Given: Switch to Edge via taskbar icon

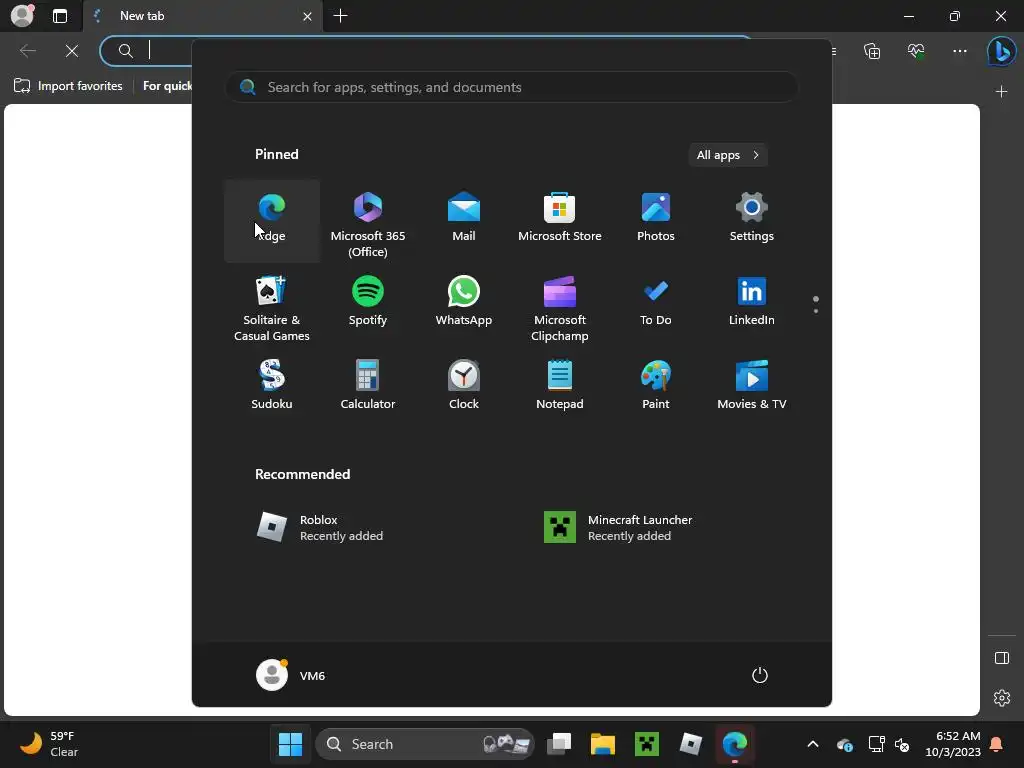Looking at the screenshot, I should 735,743.
